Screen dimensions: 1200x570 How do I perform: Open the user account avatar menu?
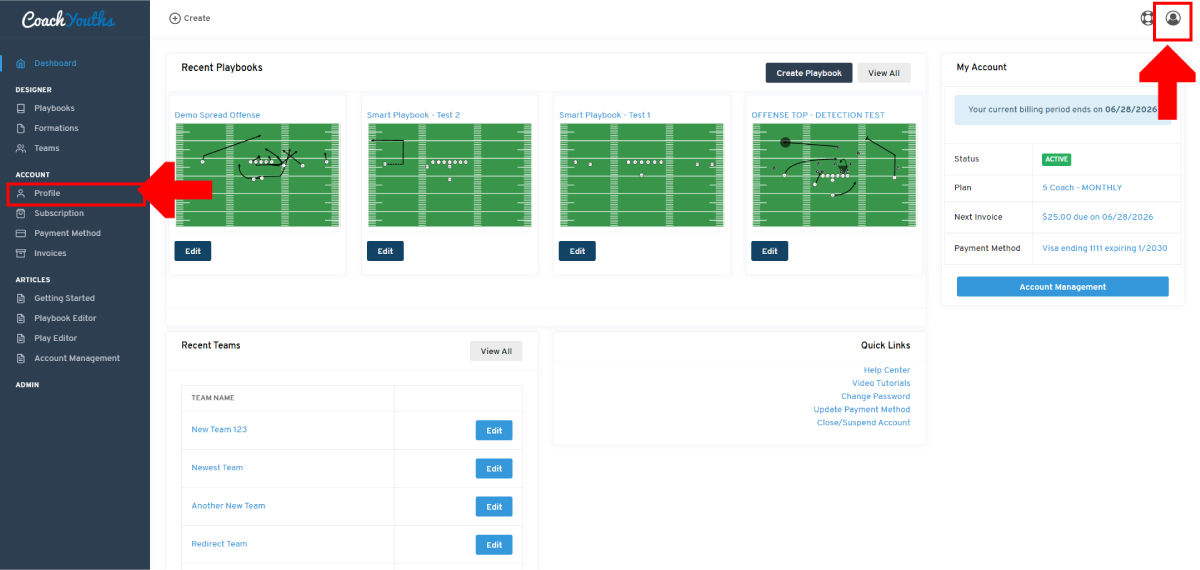[x=1173, y=18]
